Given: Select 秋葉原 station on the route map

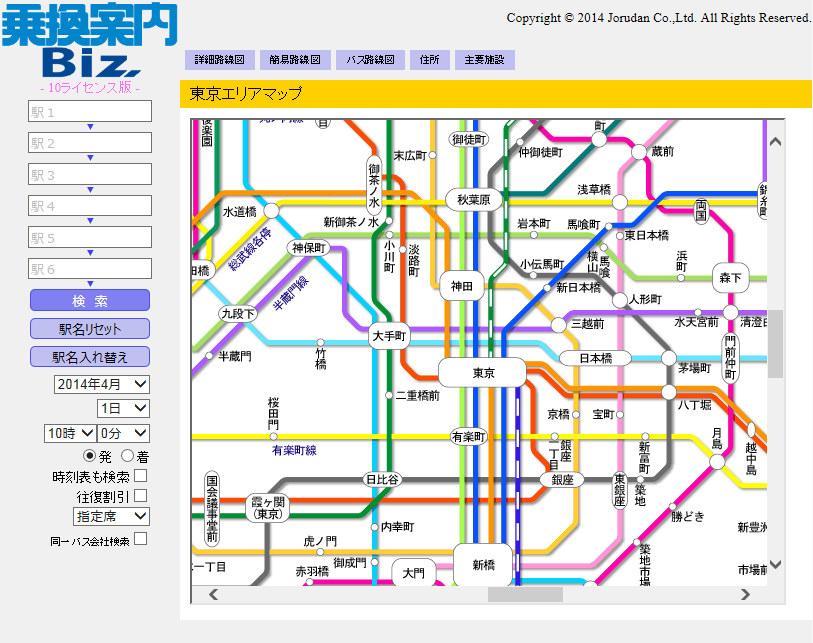Looking at the screenshot, I should click(472, 200).
